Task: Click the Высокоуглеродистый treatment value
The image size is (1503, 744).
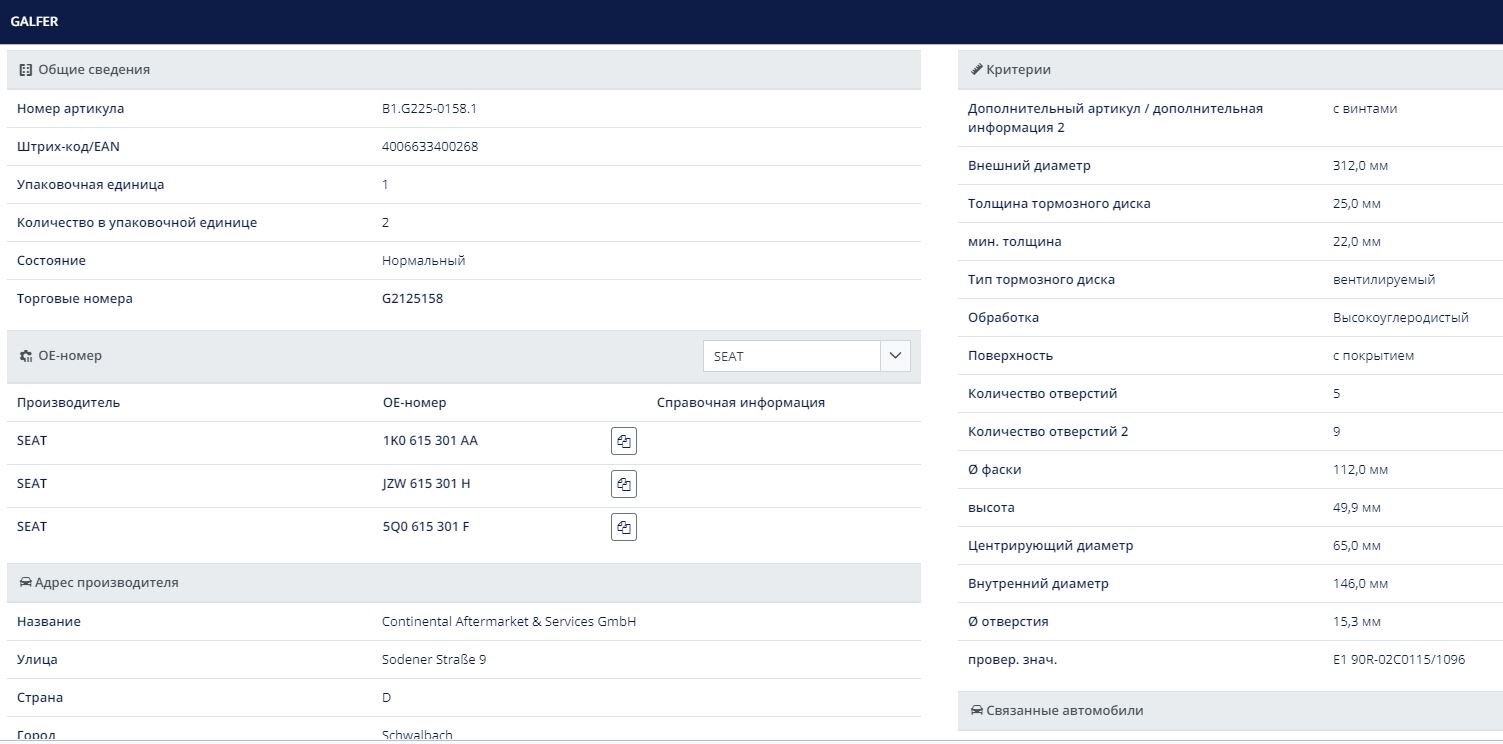Action: [1401, 317]
